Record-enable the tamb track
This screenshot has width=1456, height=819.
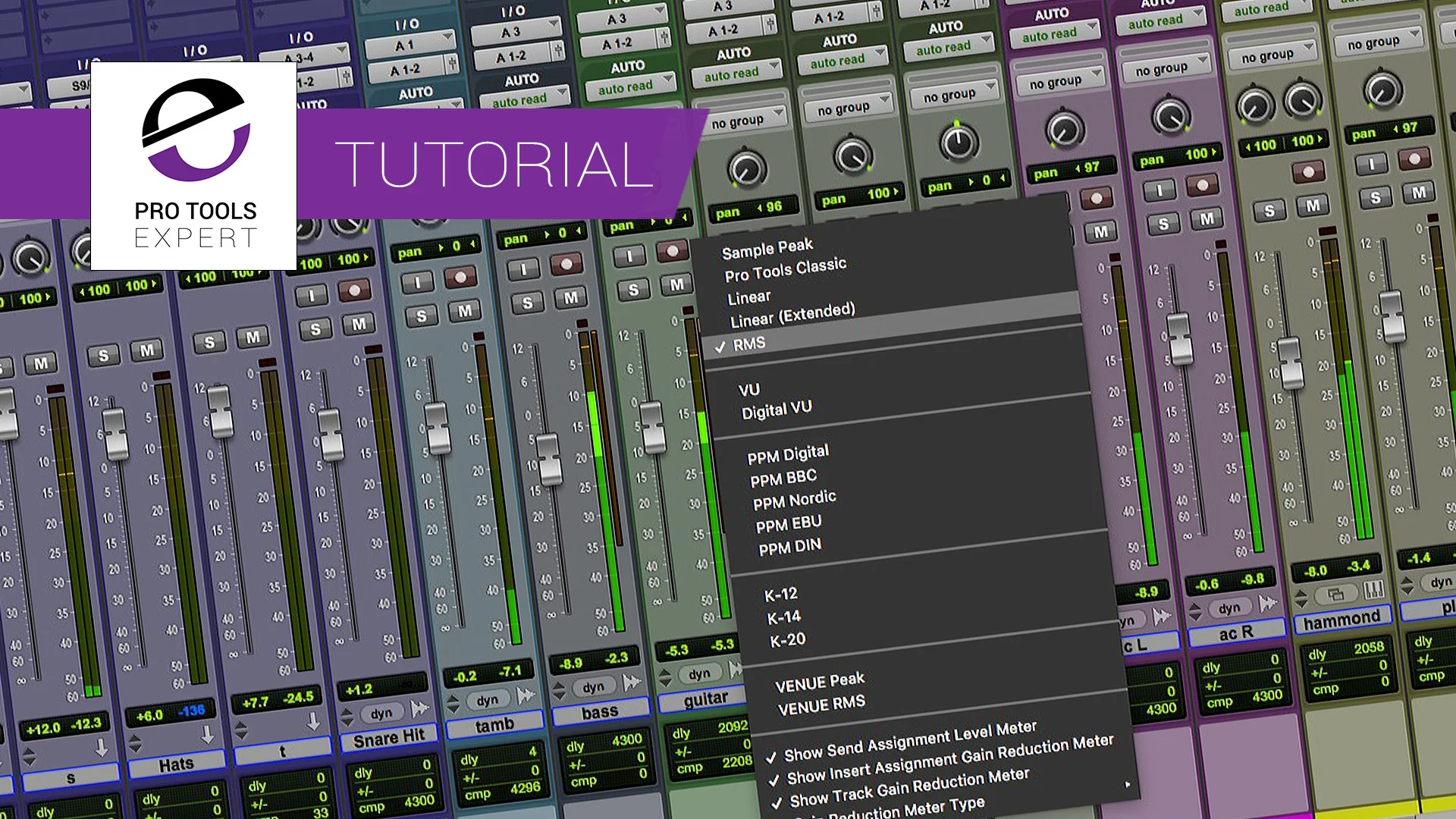pos(461,278)
